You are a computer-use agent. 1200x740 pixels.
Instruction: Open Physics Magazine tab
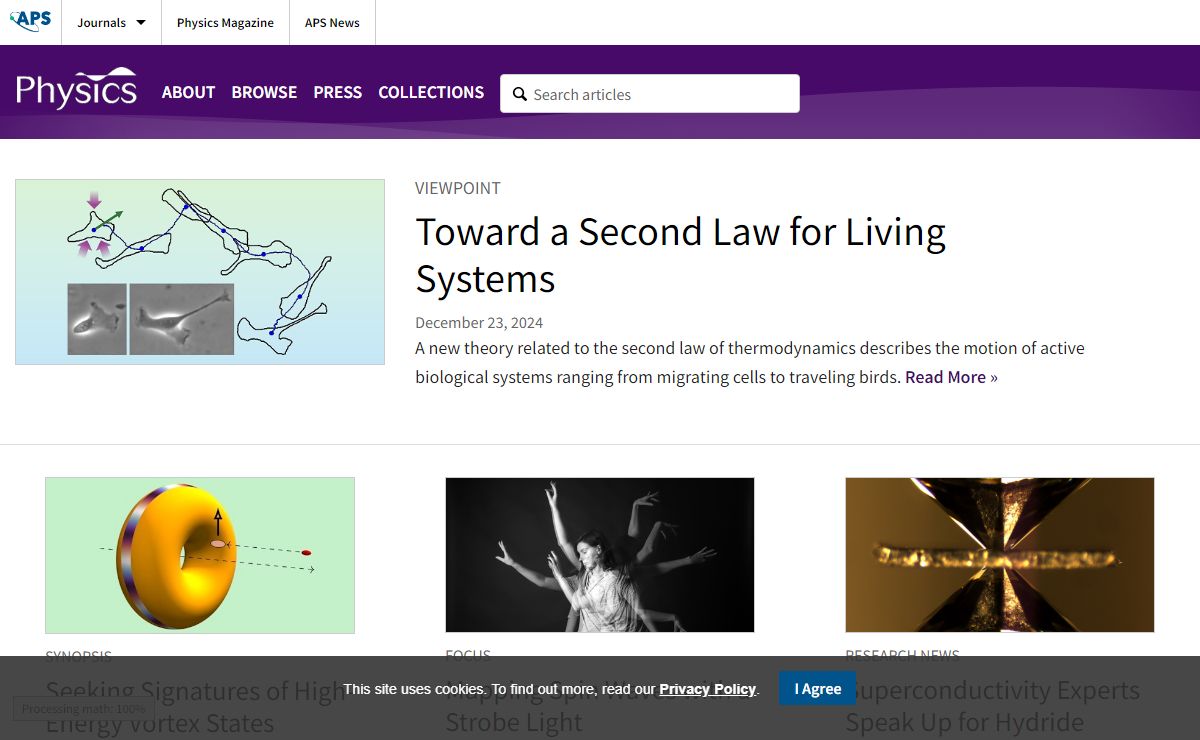(x=225, y=22)
